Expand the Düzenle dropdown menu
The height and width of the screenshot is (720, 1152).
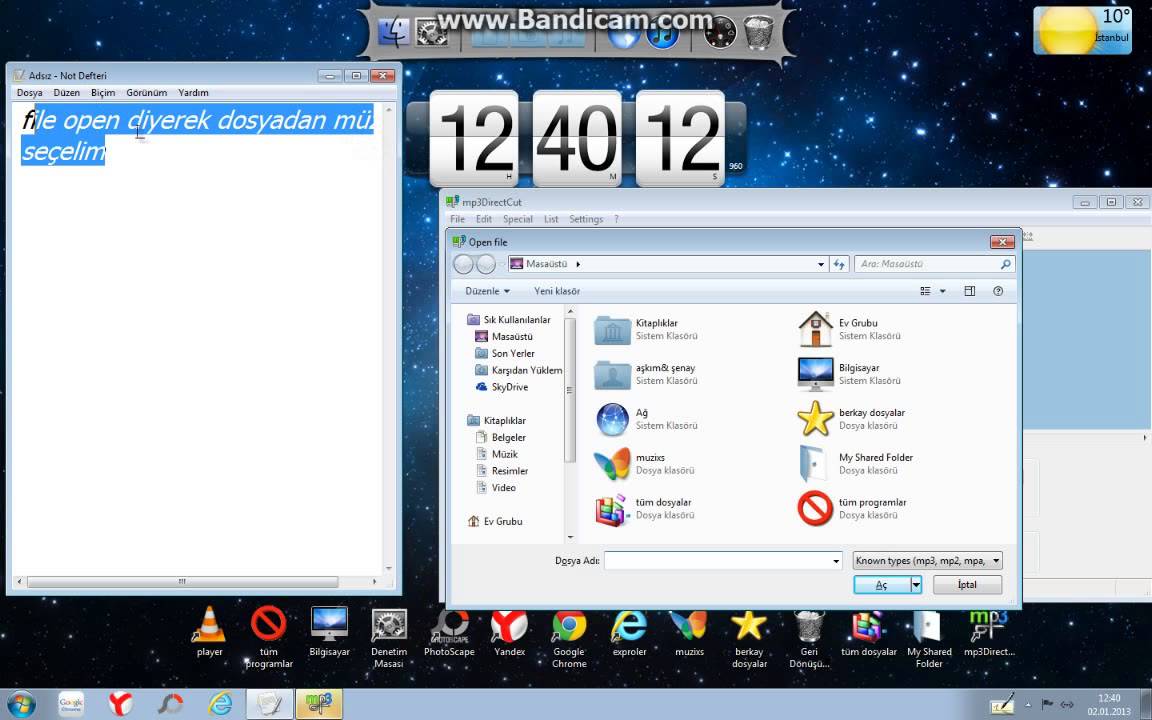487,291
